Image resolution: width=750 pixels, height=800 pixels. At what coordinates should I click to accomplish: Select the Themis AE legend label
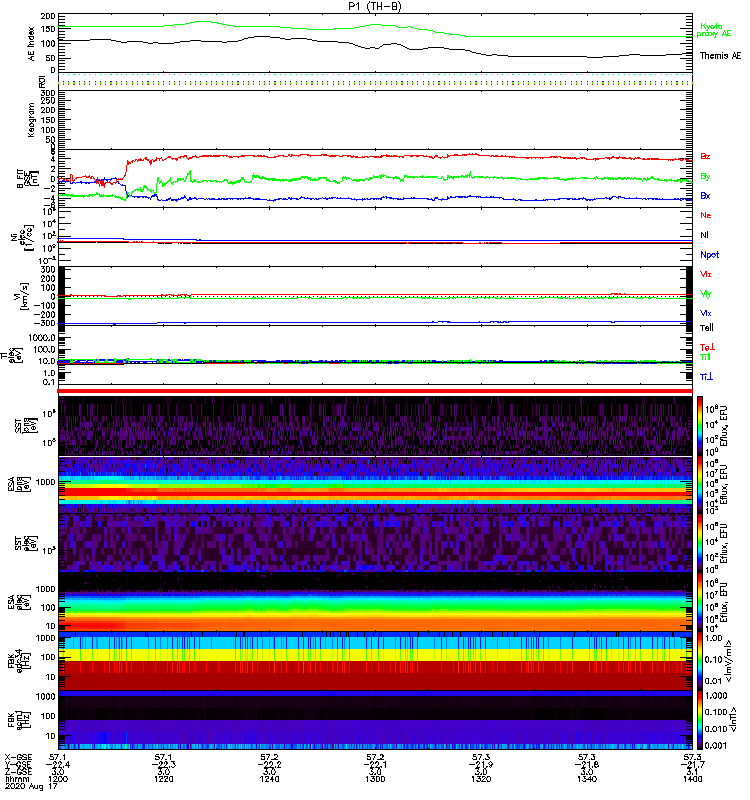[720, 56]
